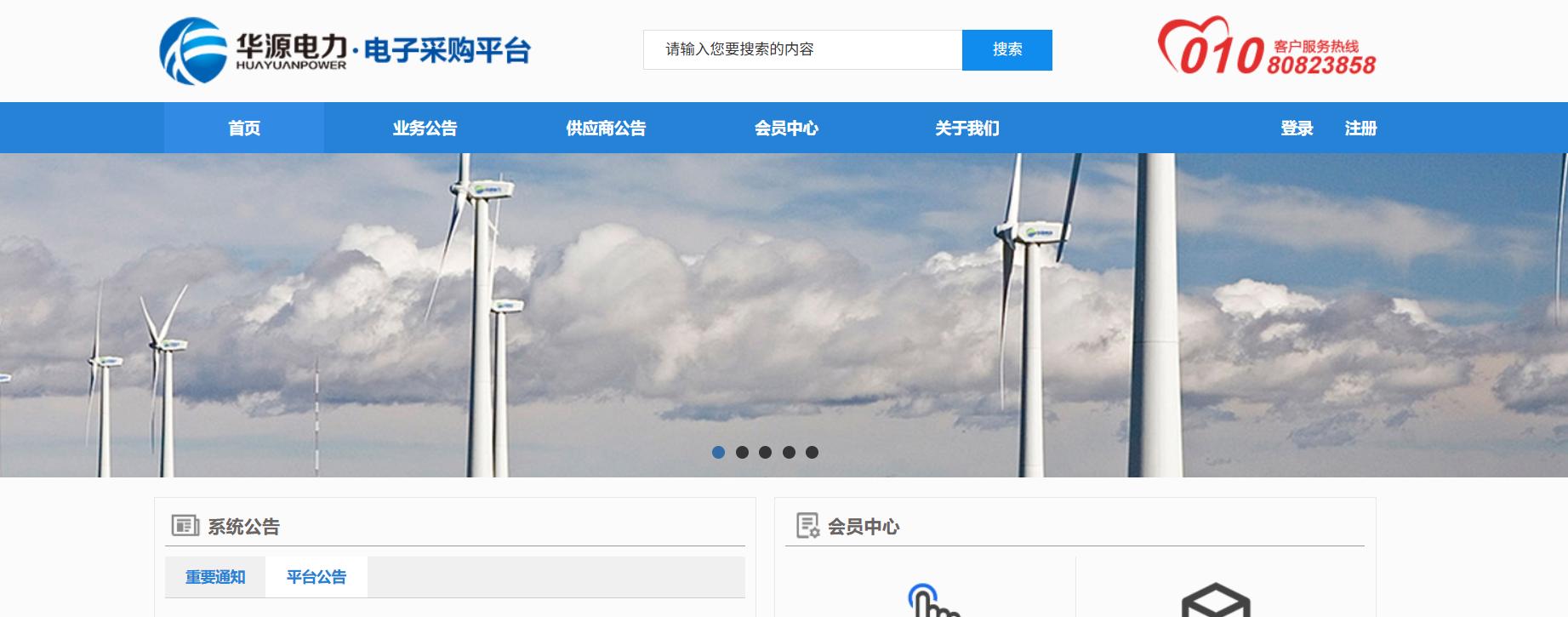Select the third carousel indicator dot

point(766,453)
